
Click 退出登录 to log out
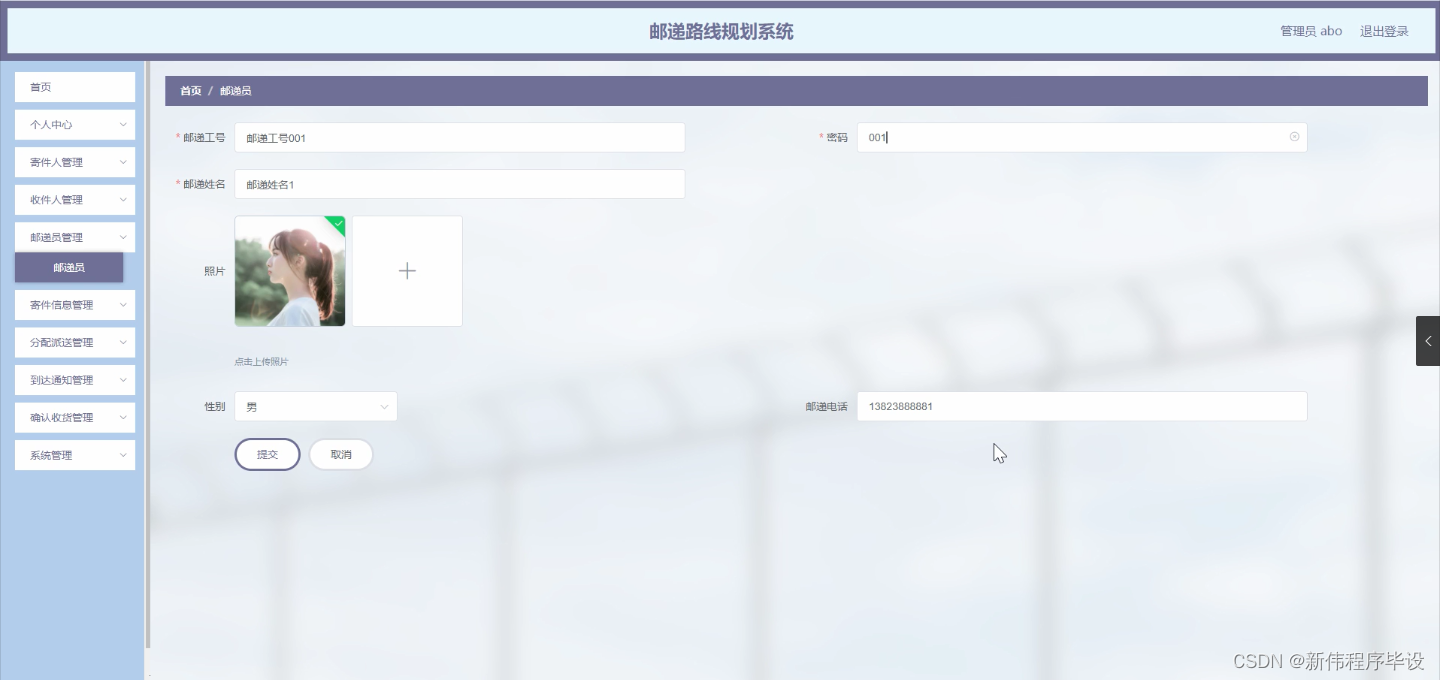(1383, 30)
